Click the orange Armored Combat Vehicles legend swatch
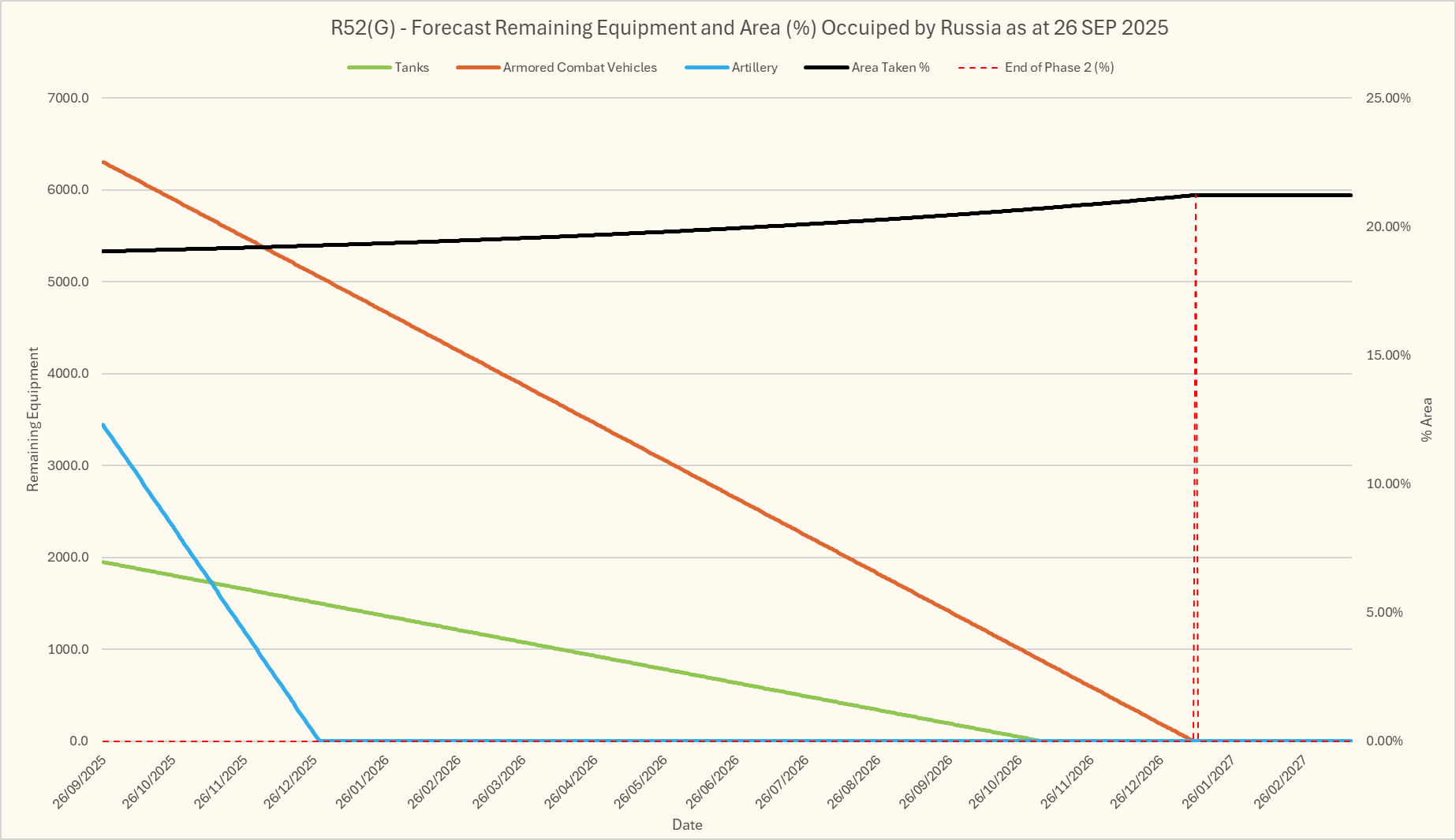The image size is (1456, 840). tap(478, 68)
